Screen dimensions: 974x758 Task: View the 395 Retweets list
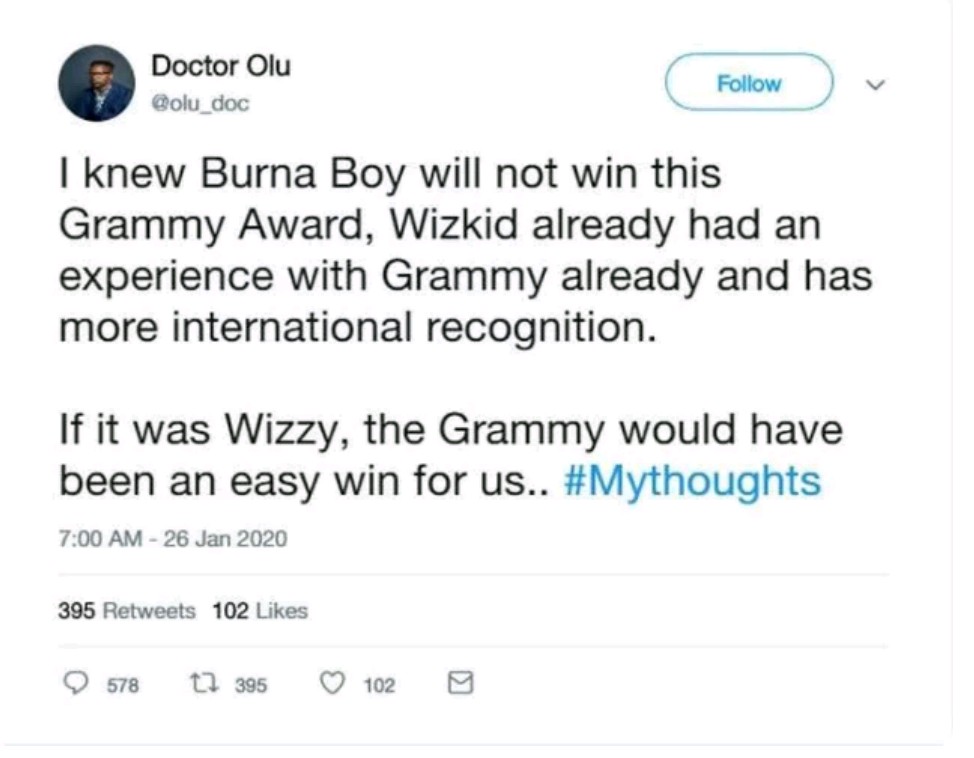point(127,611)
